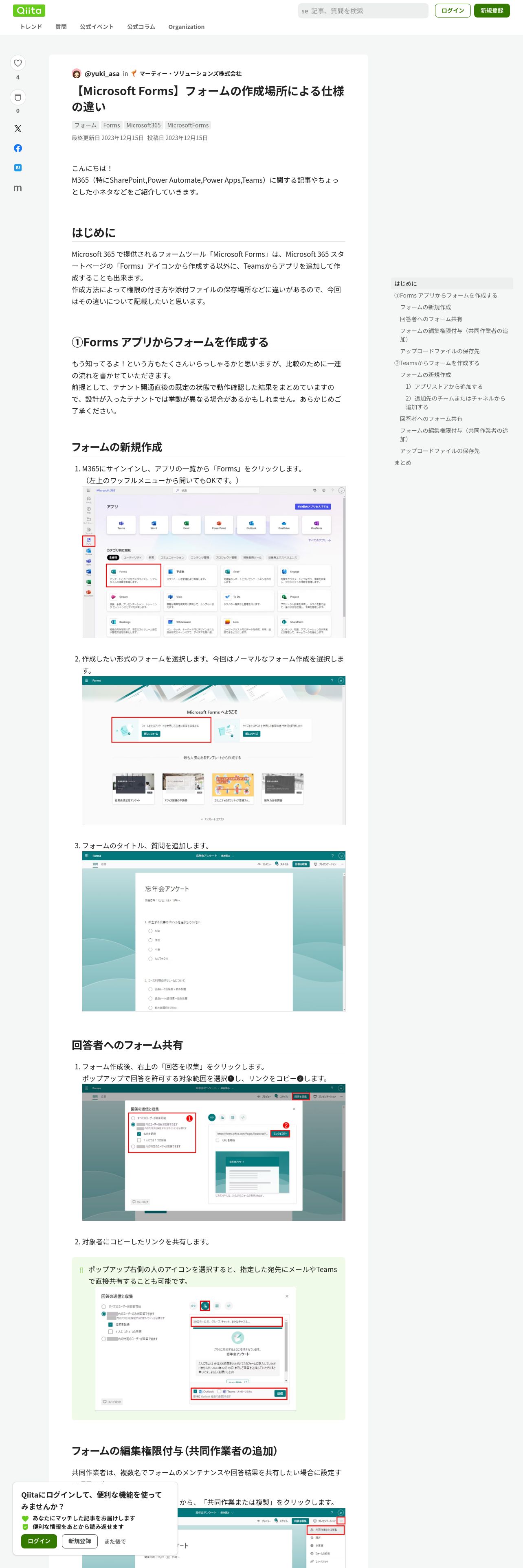Open the more-options icon in the share sidebar
Viewport: 523px width, 1568px height.
pyautogui.click(x=18, y=188)
